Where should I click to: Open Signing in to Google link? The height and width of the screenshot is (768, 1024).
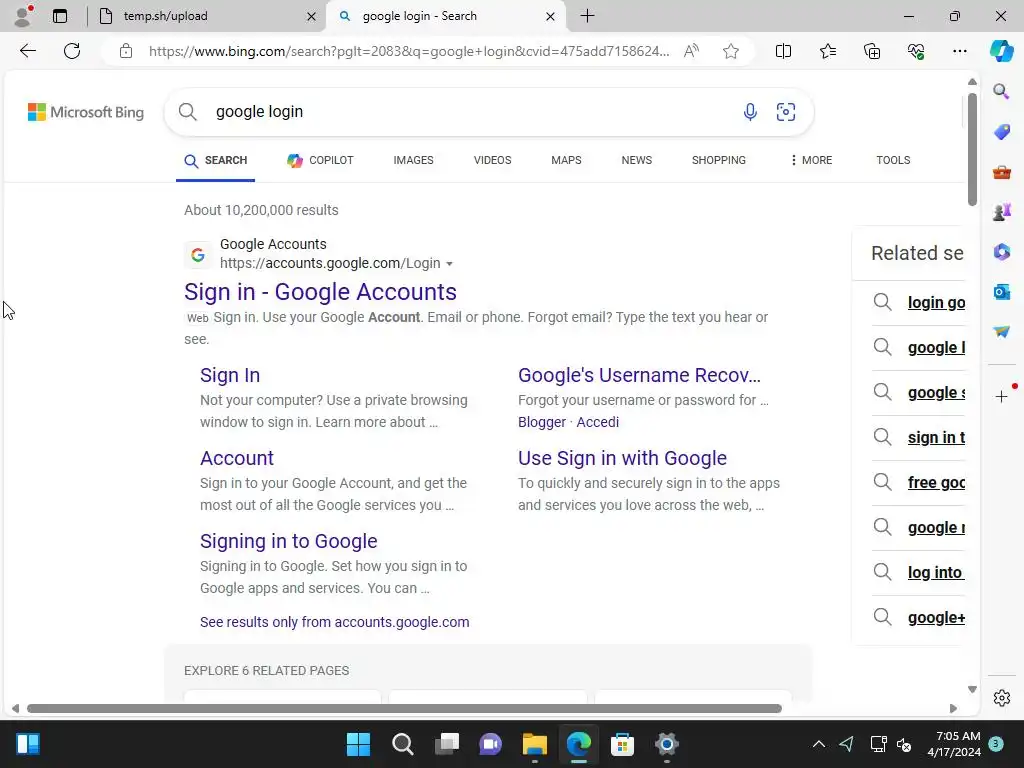(x=289, y=541)
